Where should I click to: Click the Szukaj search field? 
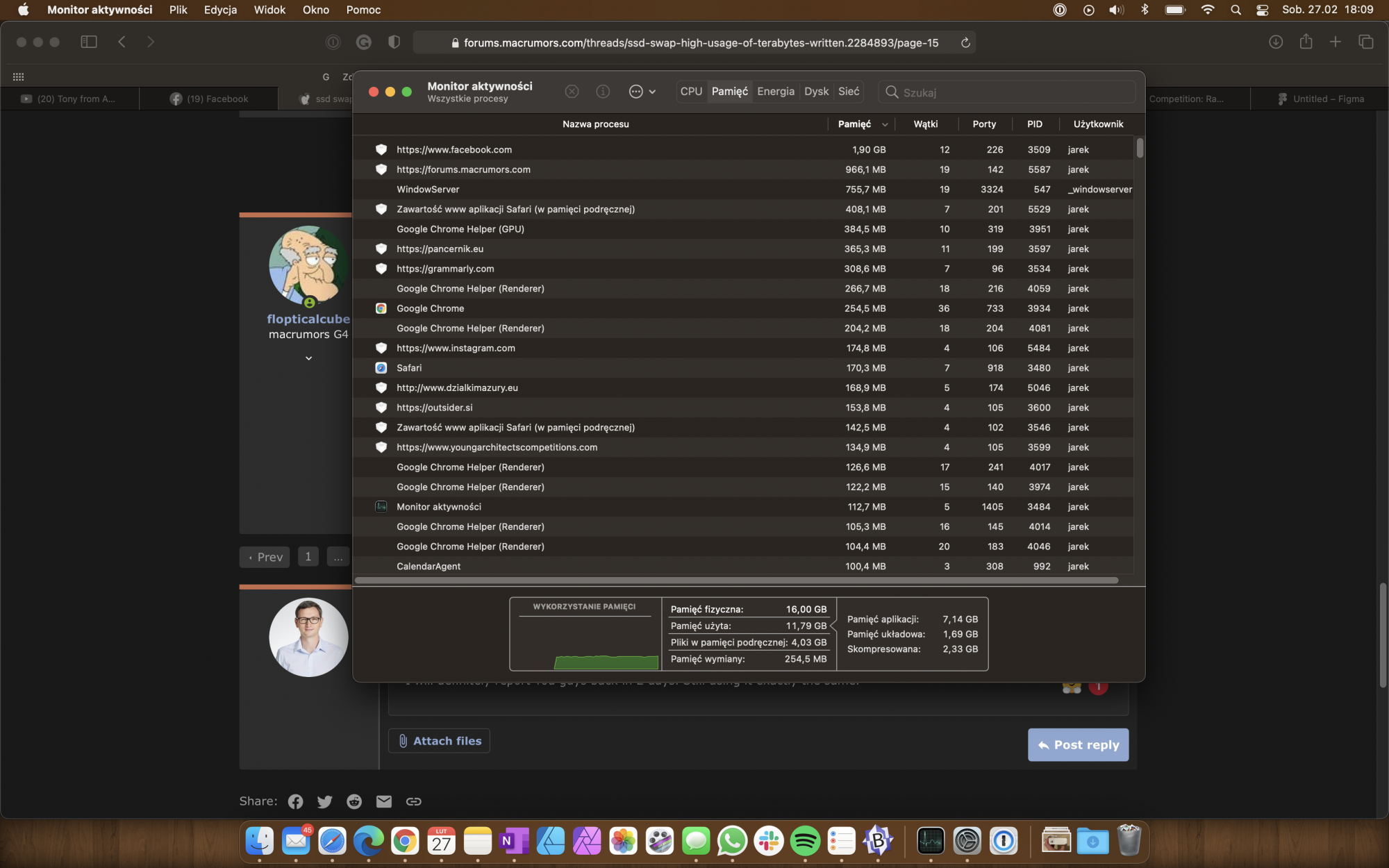click(x=1007, y=92)
